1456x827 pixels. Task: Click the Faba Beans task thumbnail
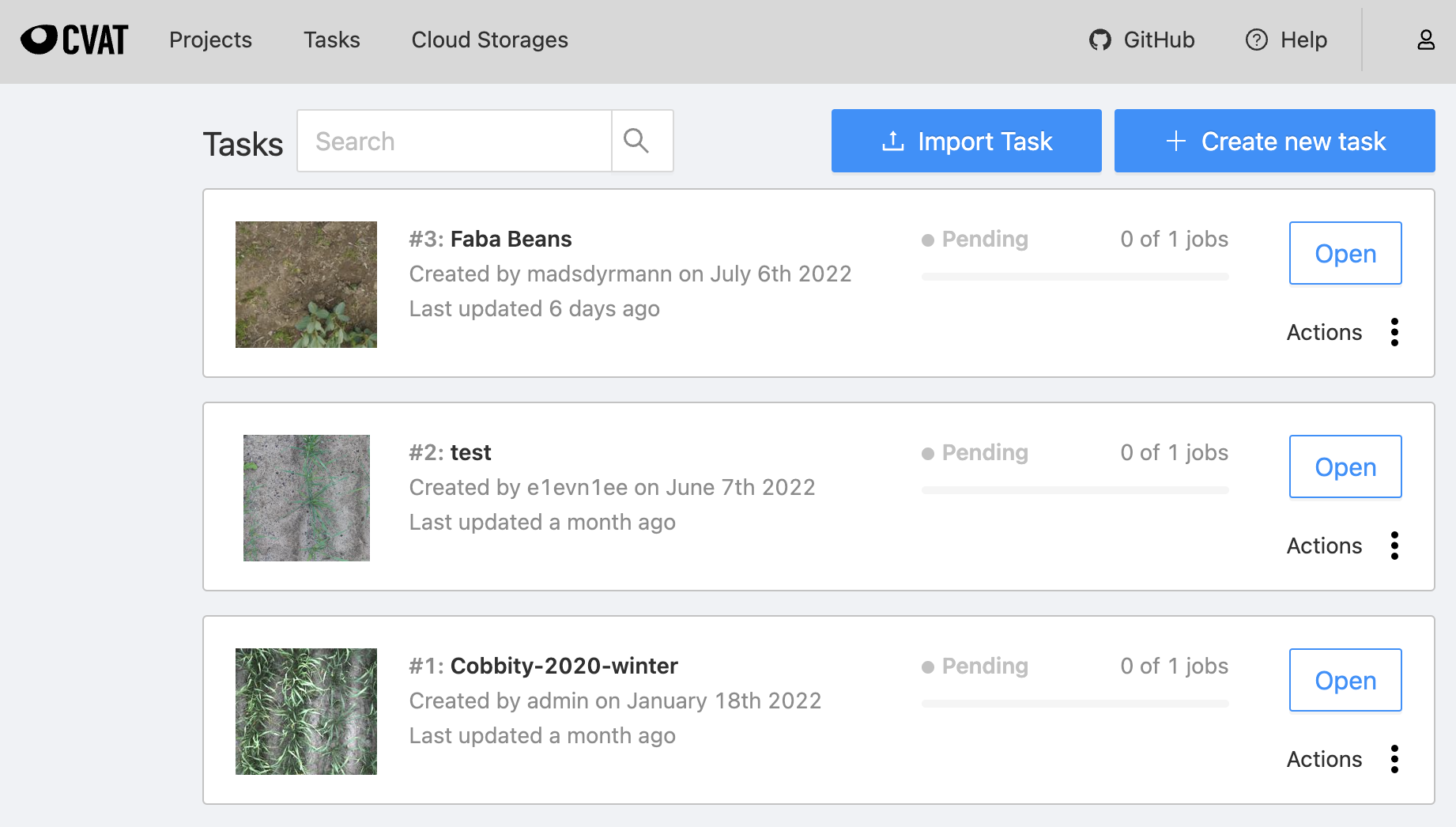tap(306, 284)
